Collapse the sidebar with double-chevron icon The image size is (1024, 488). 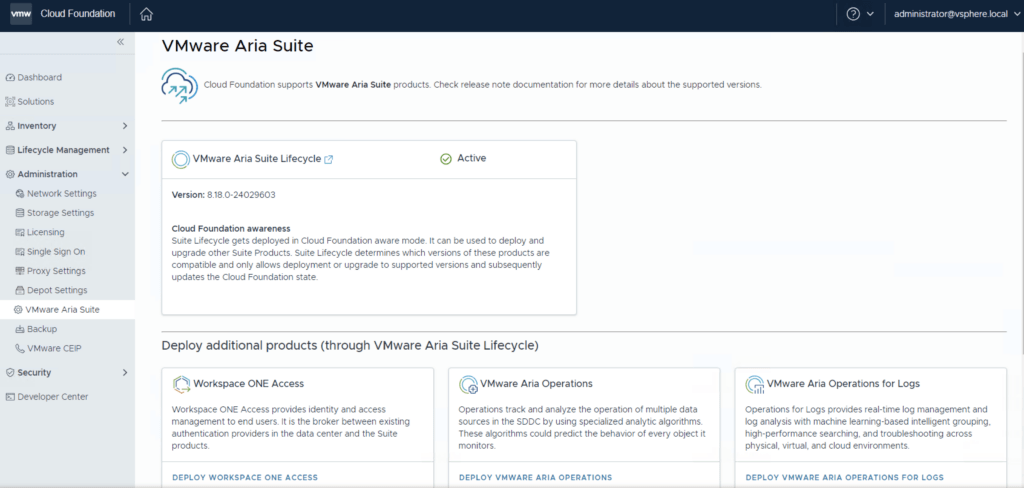tap(120, 42)
